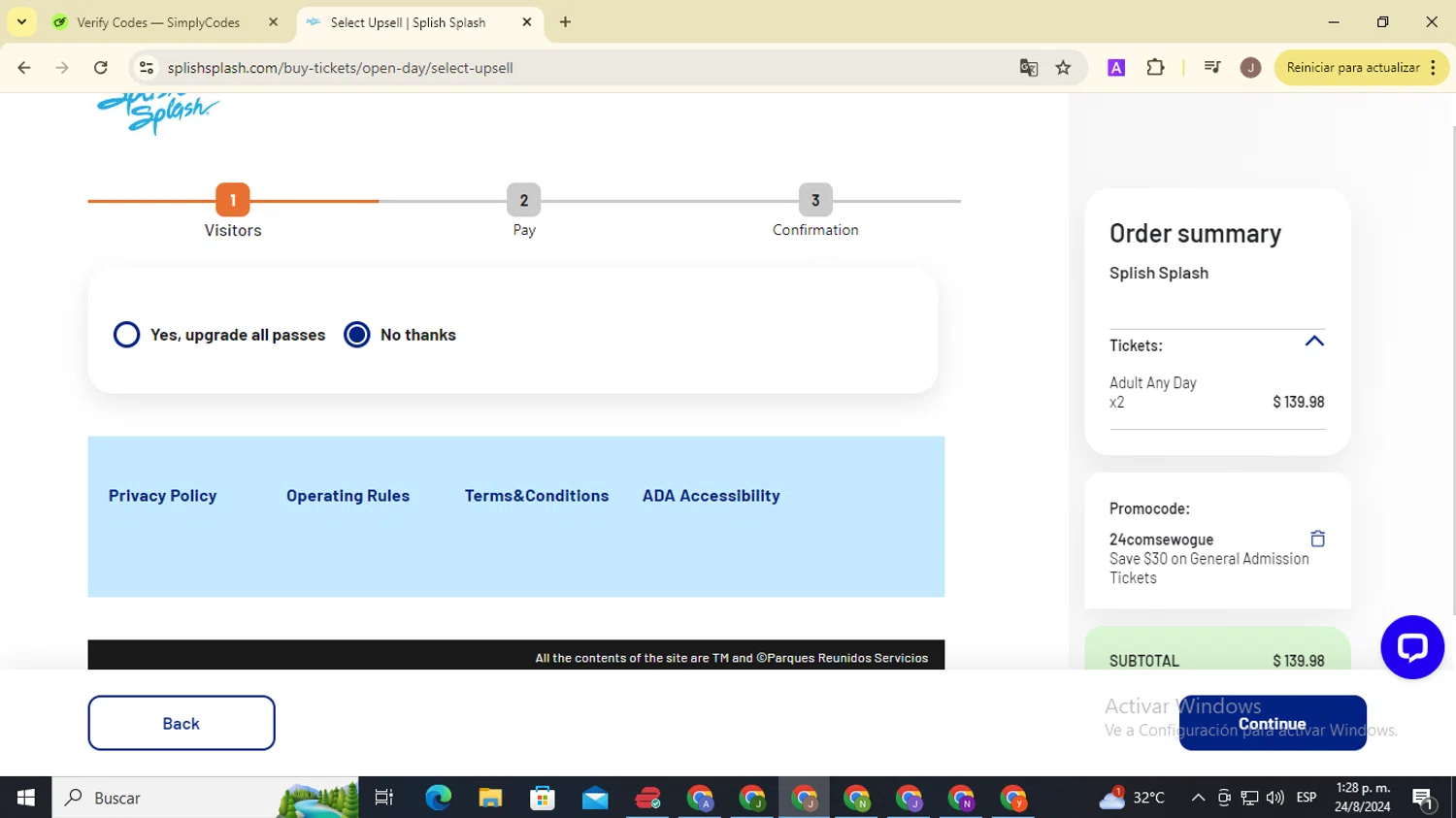Click step 3 Confirmation marker
The height and width of the screenshot is (818, 1456).
(815, 200)
